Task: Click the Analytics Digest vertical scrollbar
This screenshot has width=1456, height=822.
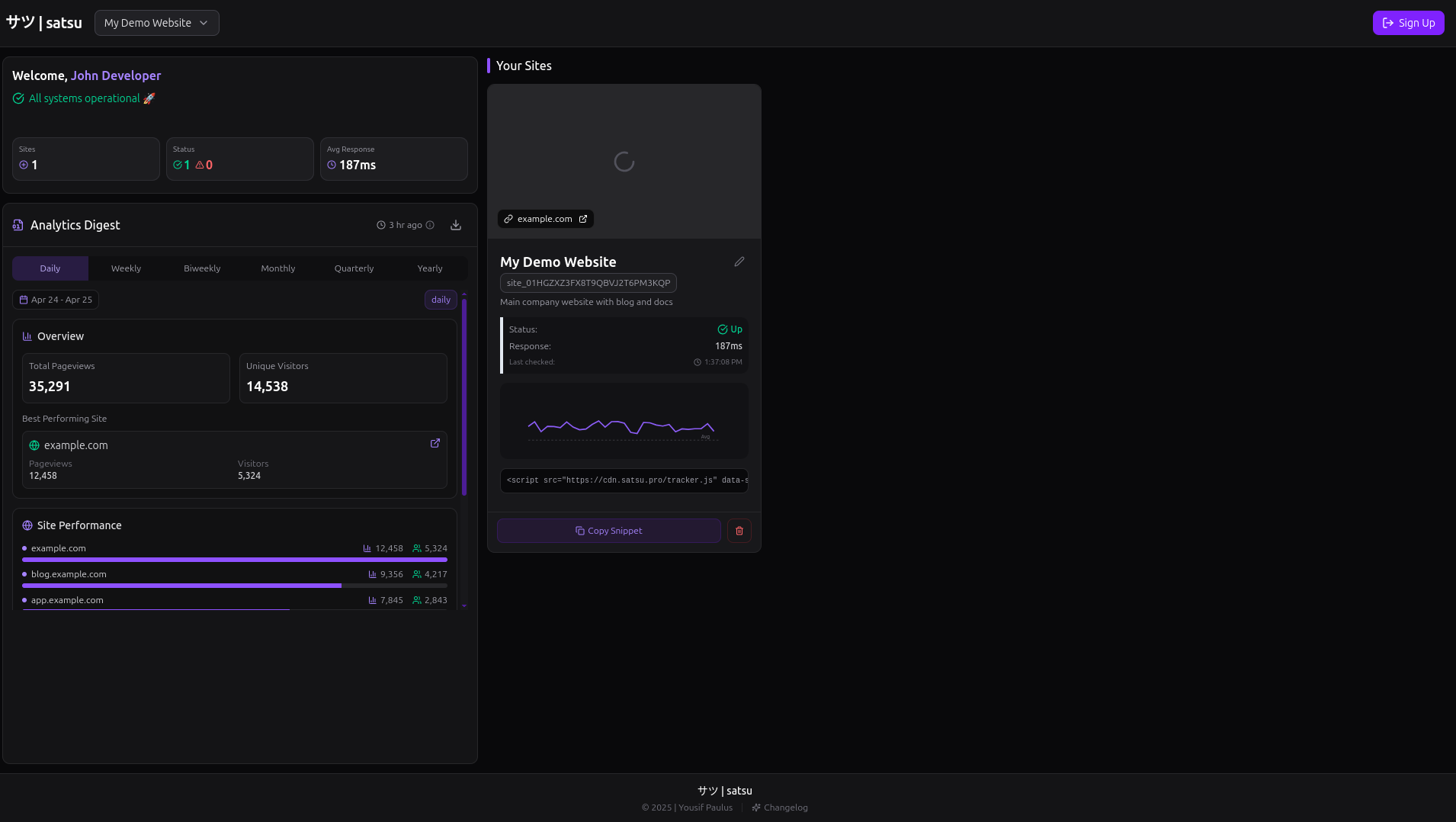Action: [x=464, y=397]
